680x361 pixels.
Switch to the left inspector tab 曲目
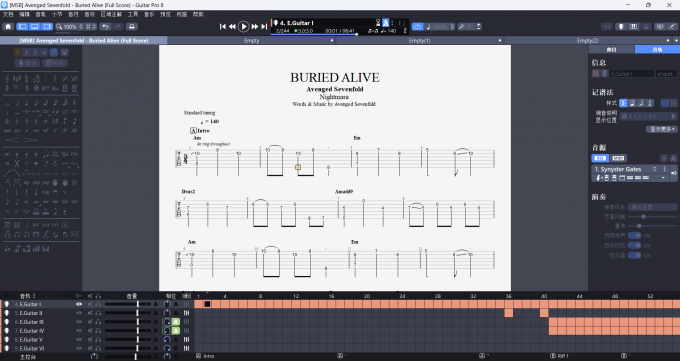(611, 49)
